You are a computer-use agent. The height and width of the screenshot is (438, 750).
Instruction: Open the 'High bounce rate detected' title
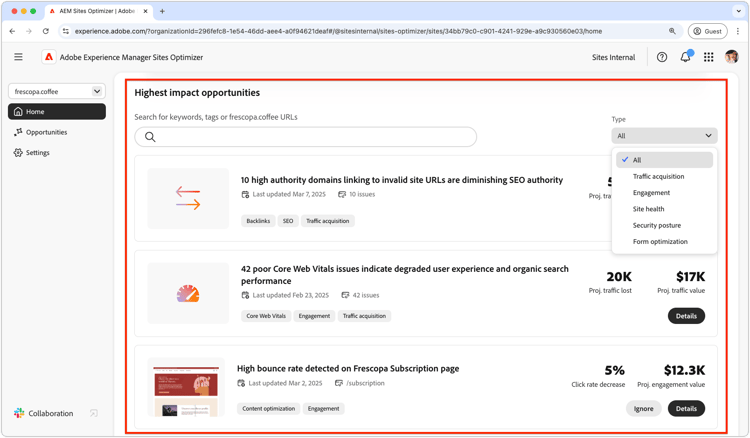pos(348,368)
